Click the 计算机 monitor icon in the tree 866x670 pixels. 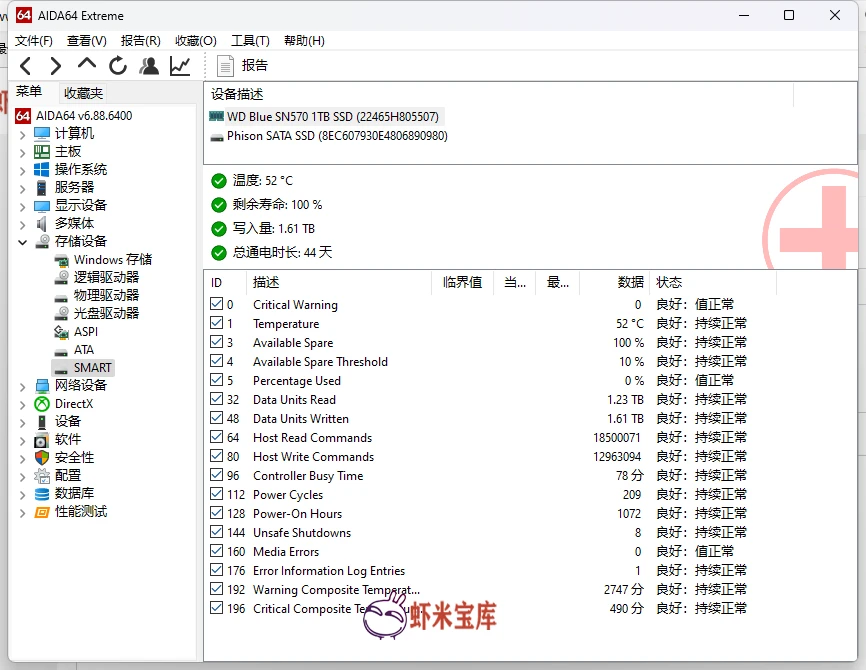(42, 134)
